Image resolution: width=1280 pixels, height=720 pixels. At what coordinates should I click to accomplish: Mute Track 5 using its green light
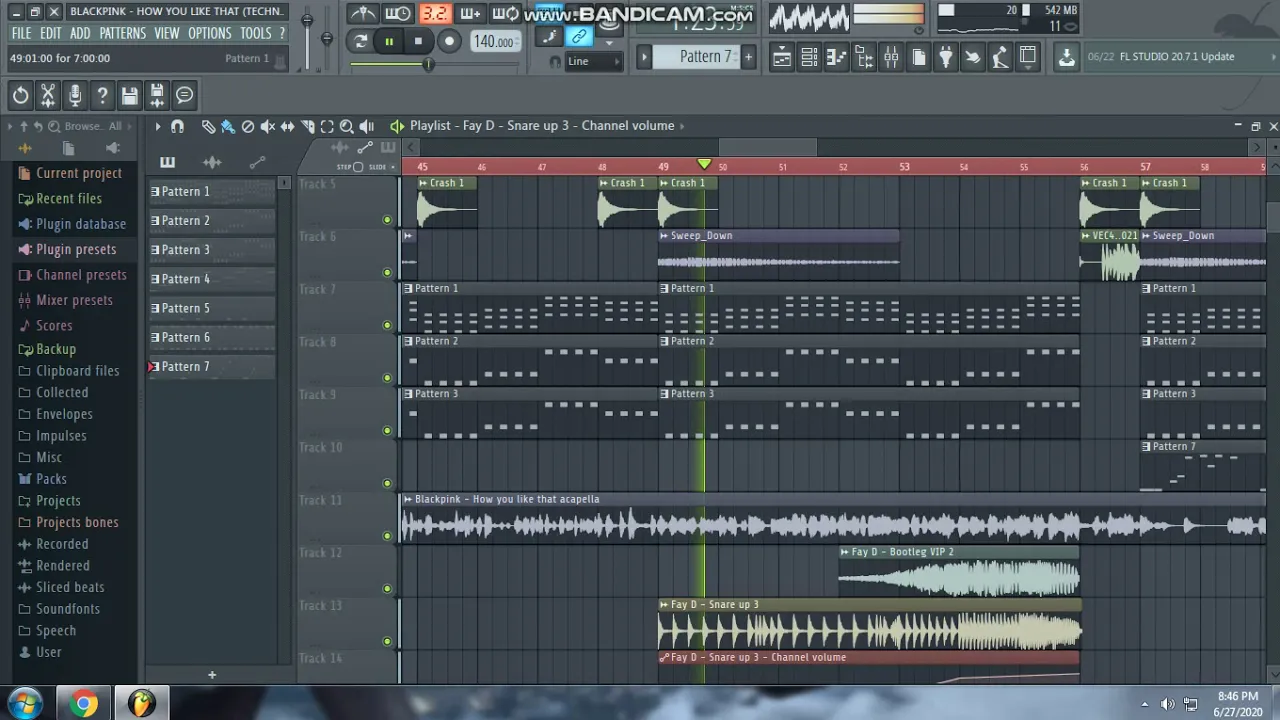click(x=387, y=220)
